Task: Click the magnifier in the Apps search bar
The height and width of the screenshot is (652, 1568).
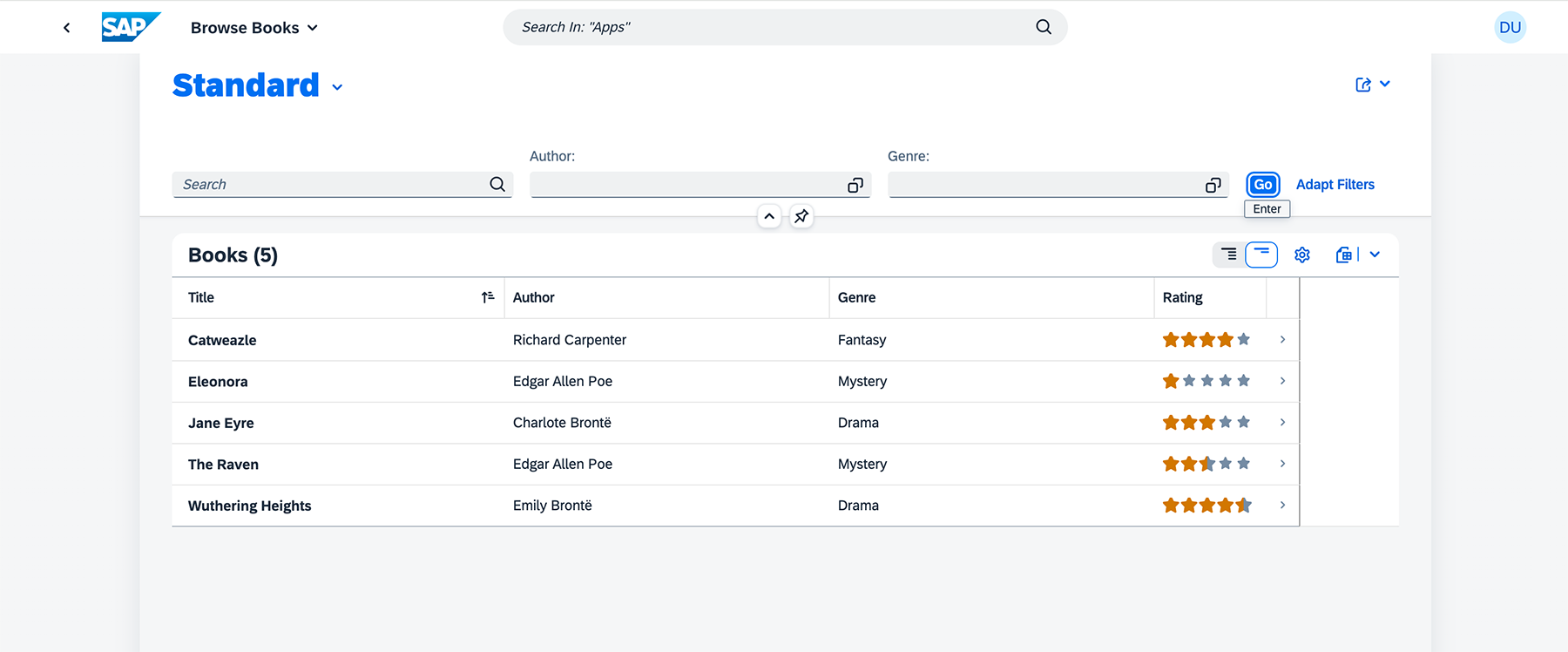Action: (x=1044, y=27)
